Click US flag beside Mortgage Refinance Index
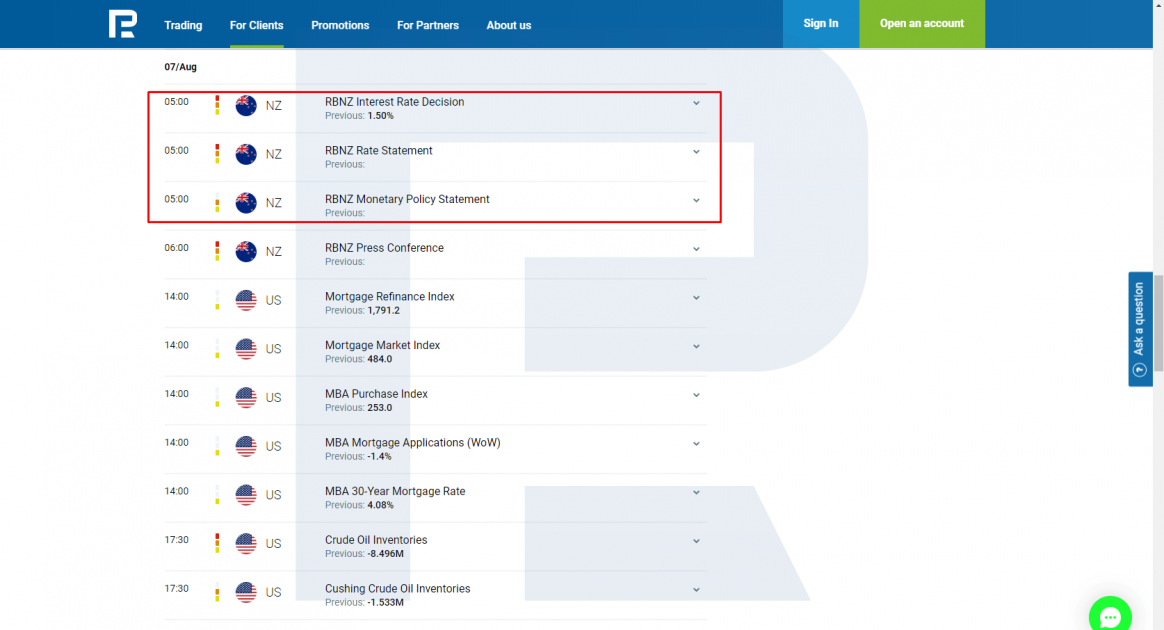 [x=246, y=301]
